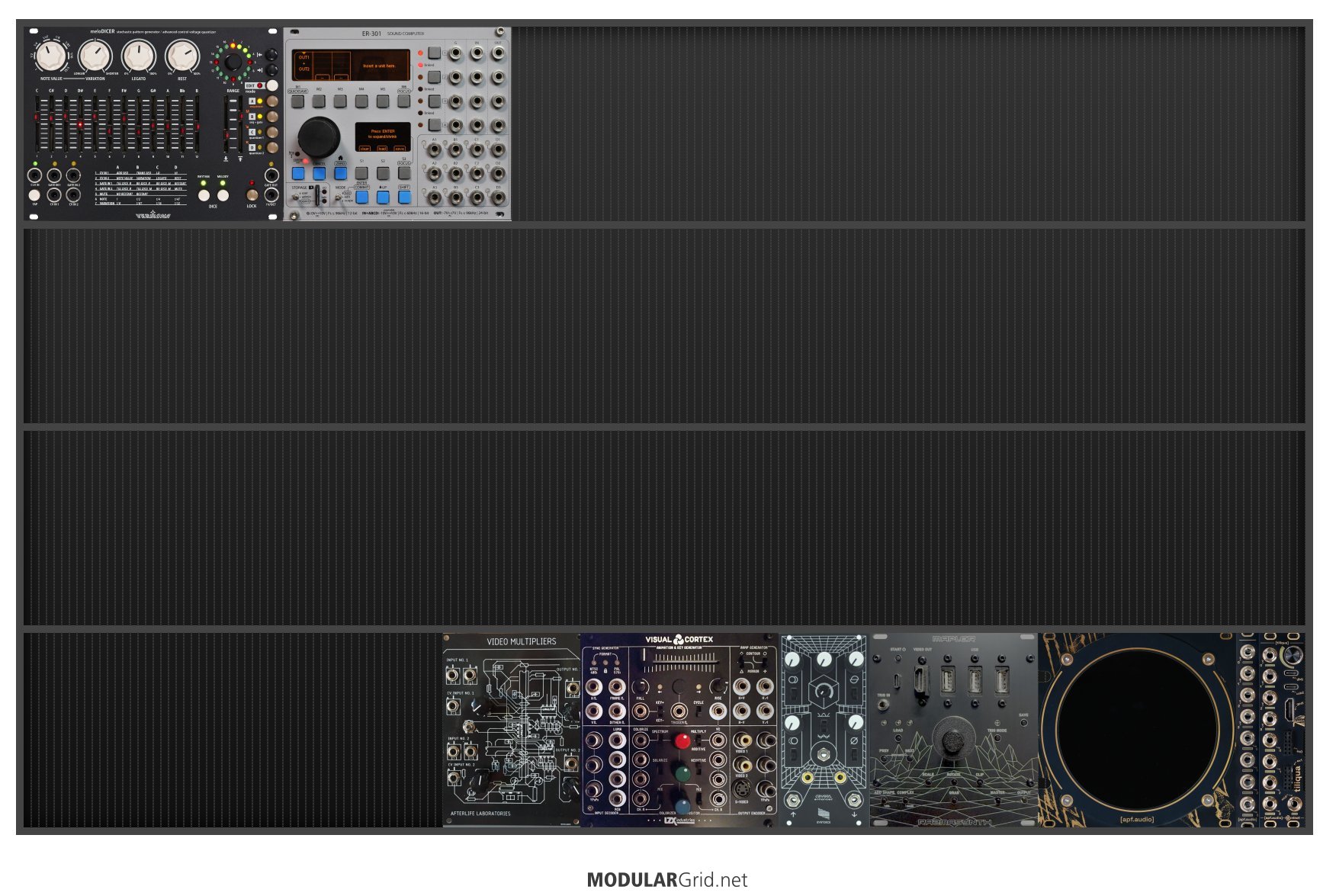Screen dimensions: 1336x896
Task: Click the blue CANCEL button on ER-301
Action: (319, 173)
